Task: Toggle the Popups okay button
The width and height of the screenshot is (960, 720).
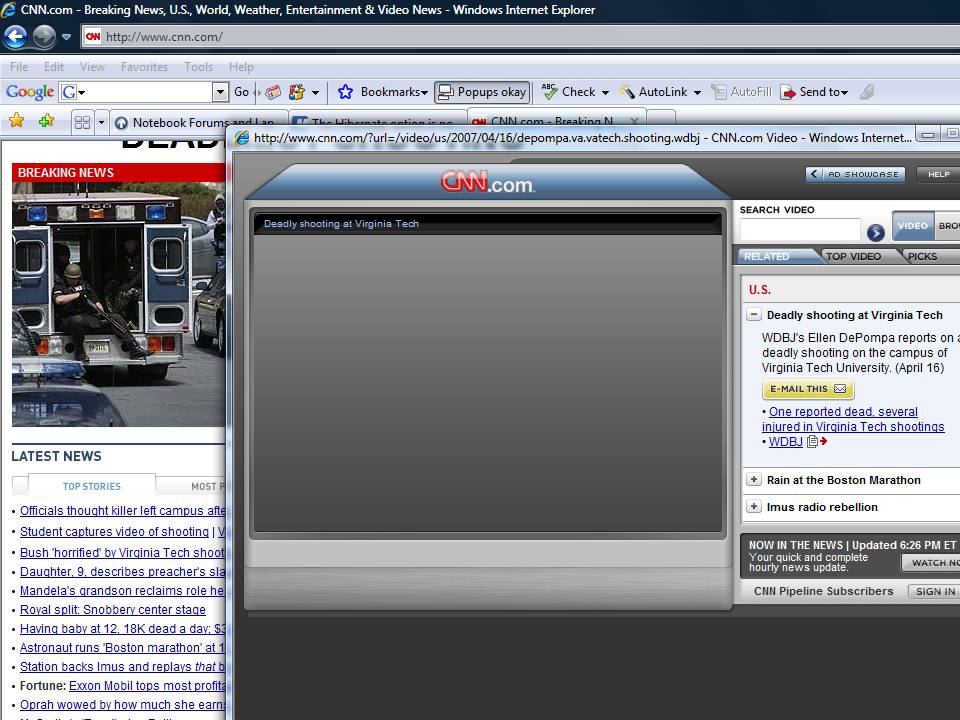Action: click(x=482, y=92)
